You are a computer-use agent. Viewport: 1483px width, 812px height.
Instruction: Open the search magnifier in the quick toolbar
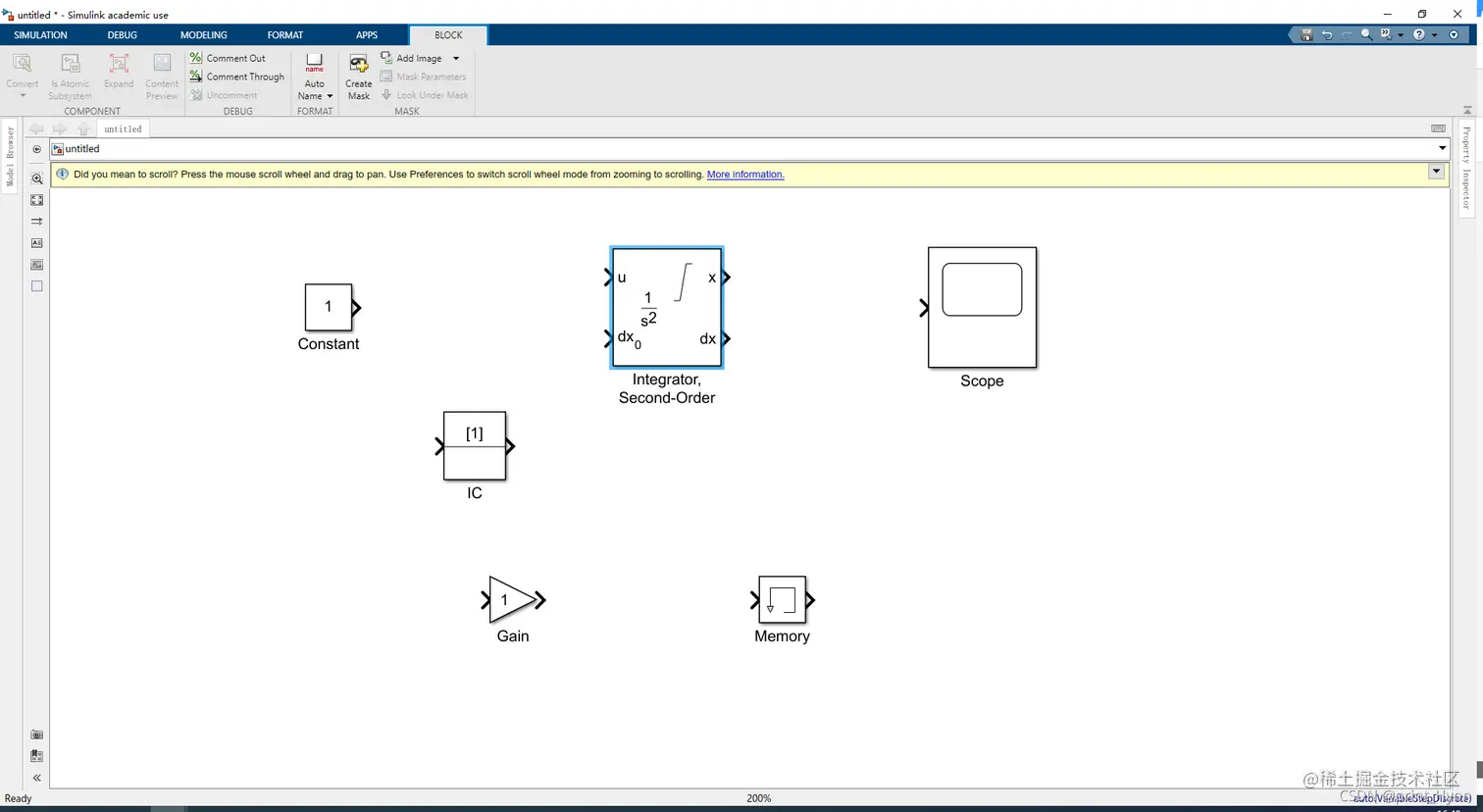1366,34
